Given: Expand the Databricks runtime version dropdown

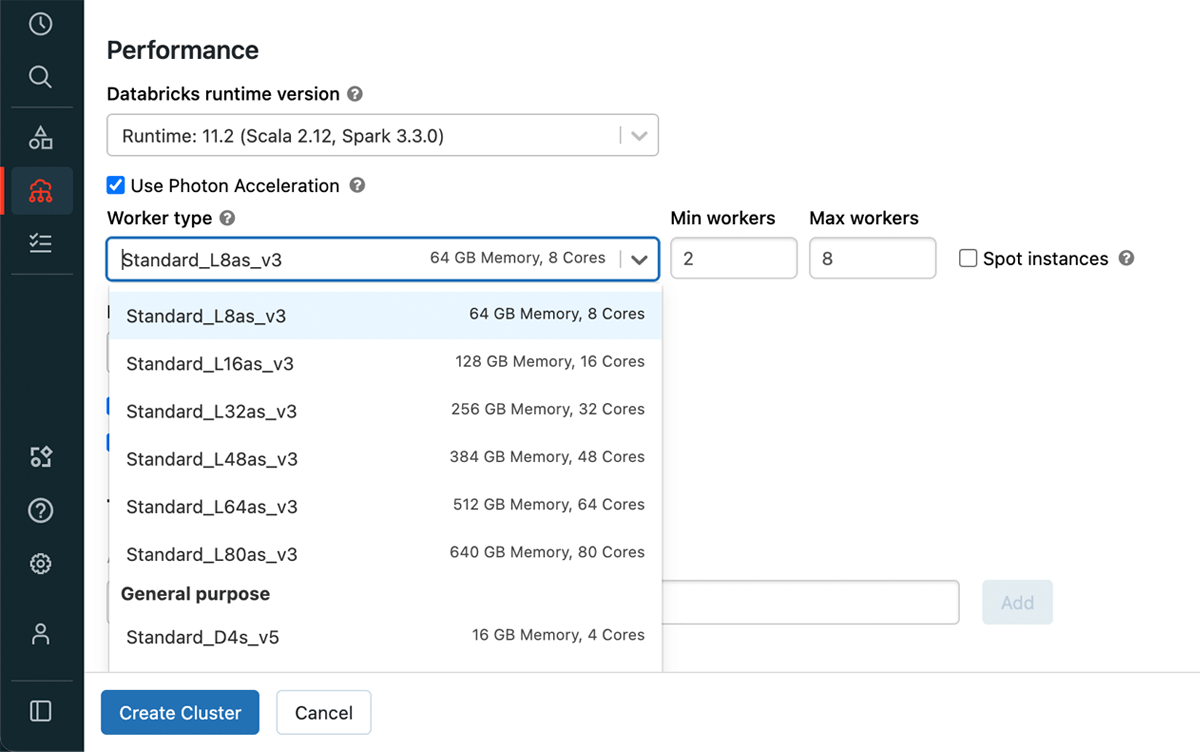Looking at the screenshot, I should (639, 135).
